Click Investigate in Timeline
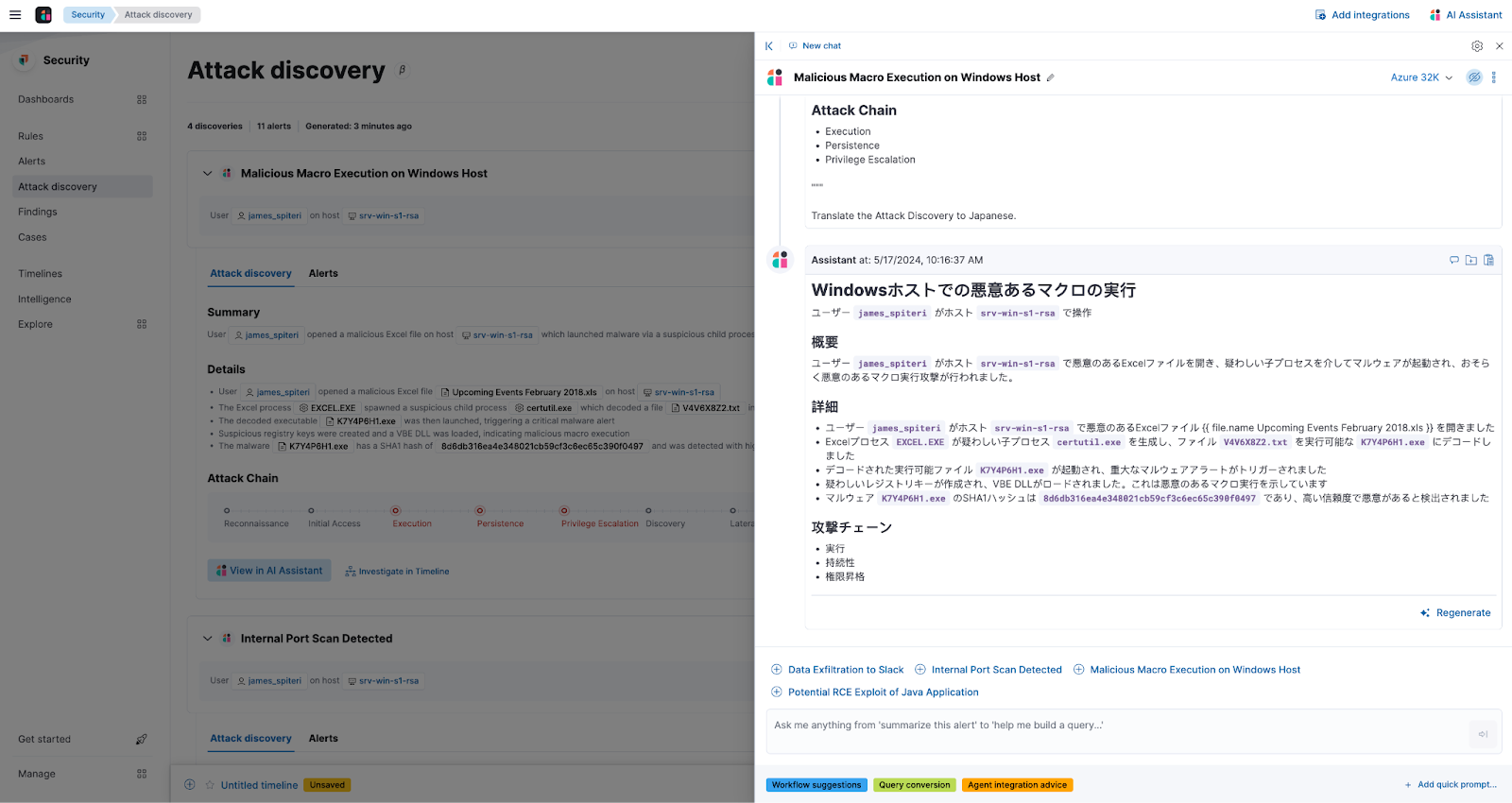 click(x=397, y=572)
